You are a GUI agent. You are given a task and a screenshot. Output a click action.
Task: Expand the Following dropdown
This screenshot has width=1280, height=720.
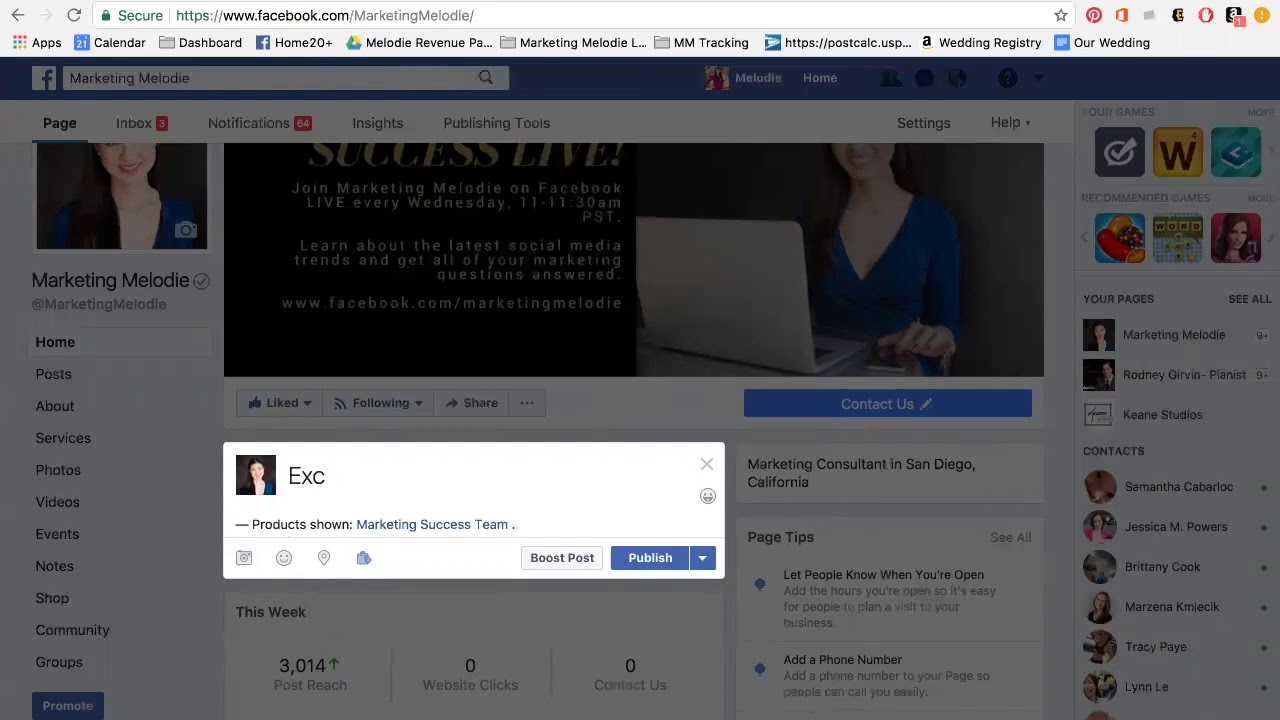click(378, 403)
